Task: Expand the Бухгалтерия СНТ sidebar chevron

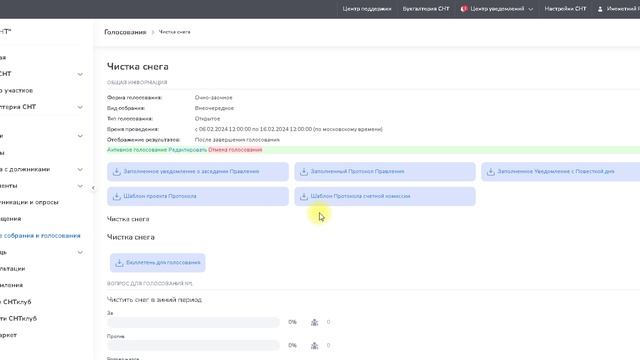Action: tap(80, 107)
